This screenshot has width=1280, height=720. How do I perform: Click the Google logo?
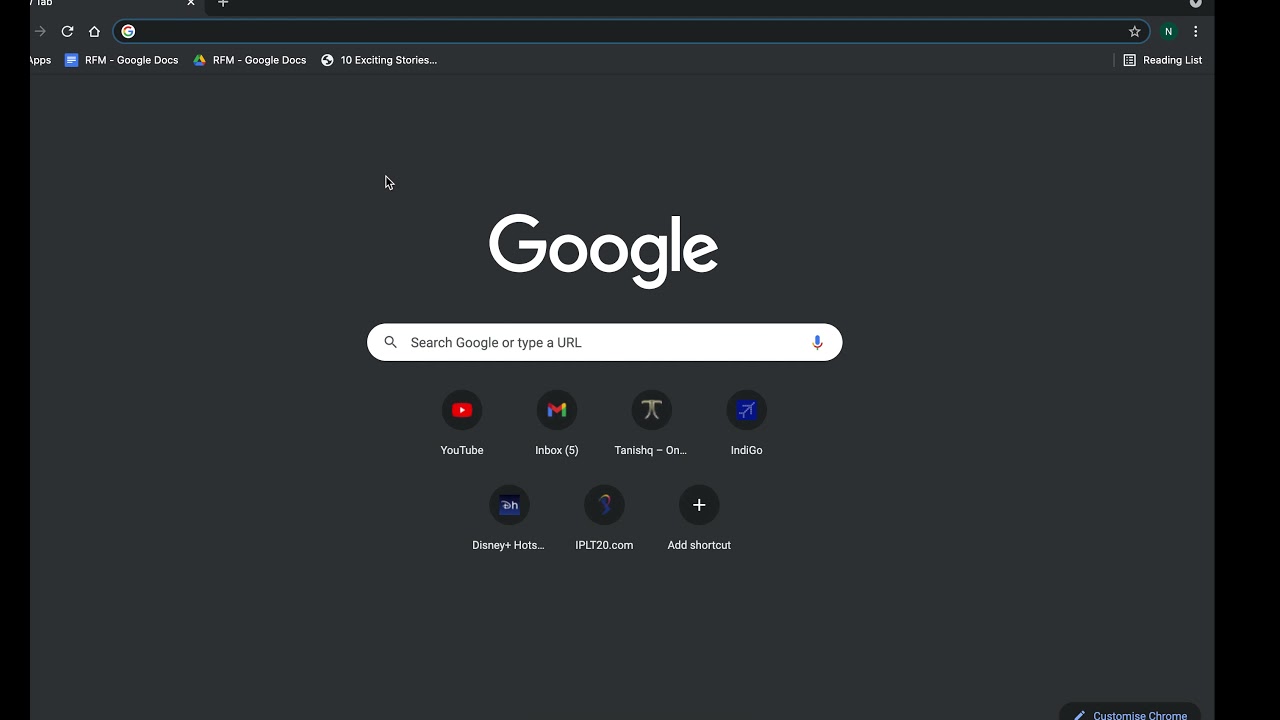click(603, 250)
